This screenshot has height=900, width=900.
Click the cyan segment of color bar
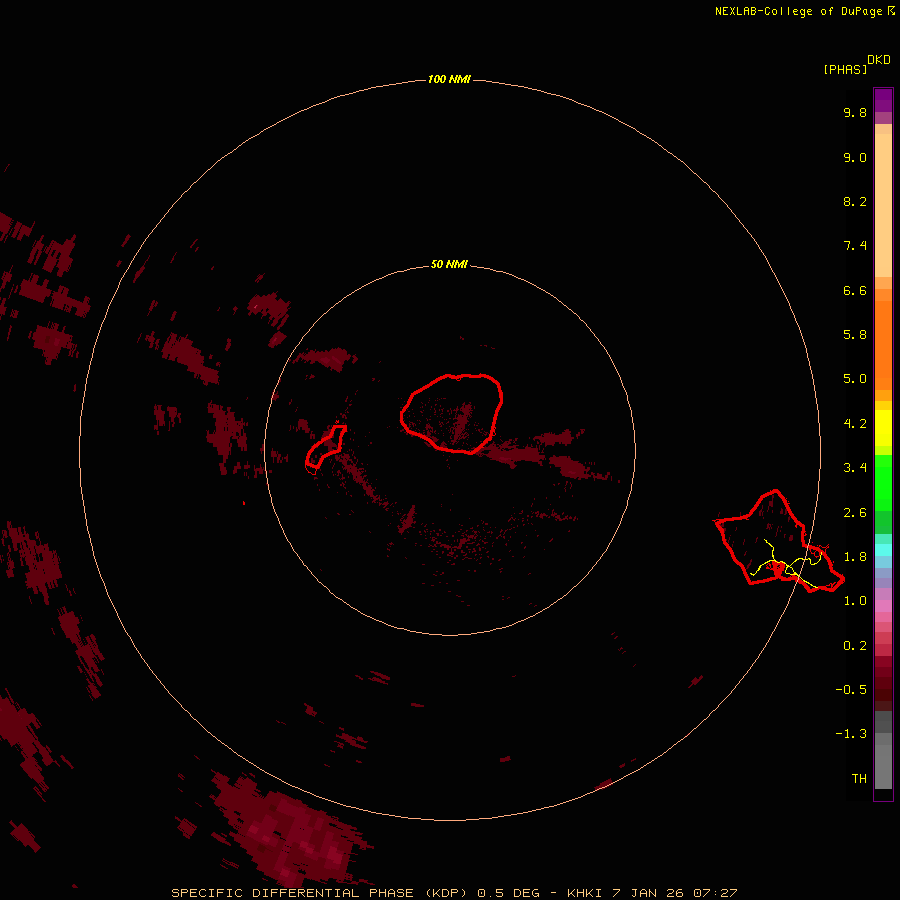[x=883, y=550]
